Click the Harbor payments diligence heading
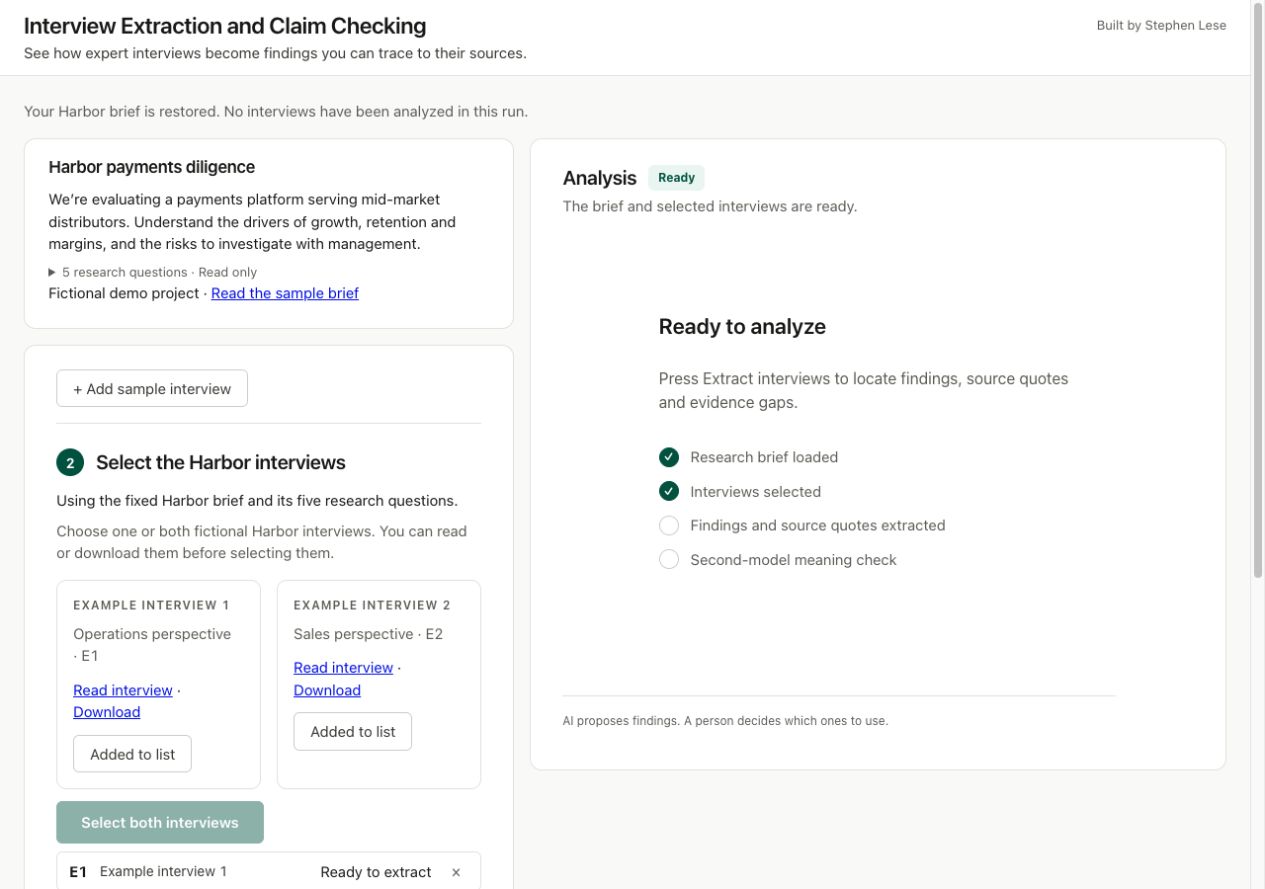The image size is (1265, 889). [152, 167]
